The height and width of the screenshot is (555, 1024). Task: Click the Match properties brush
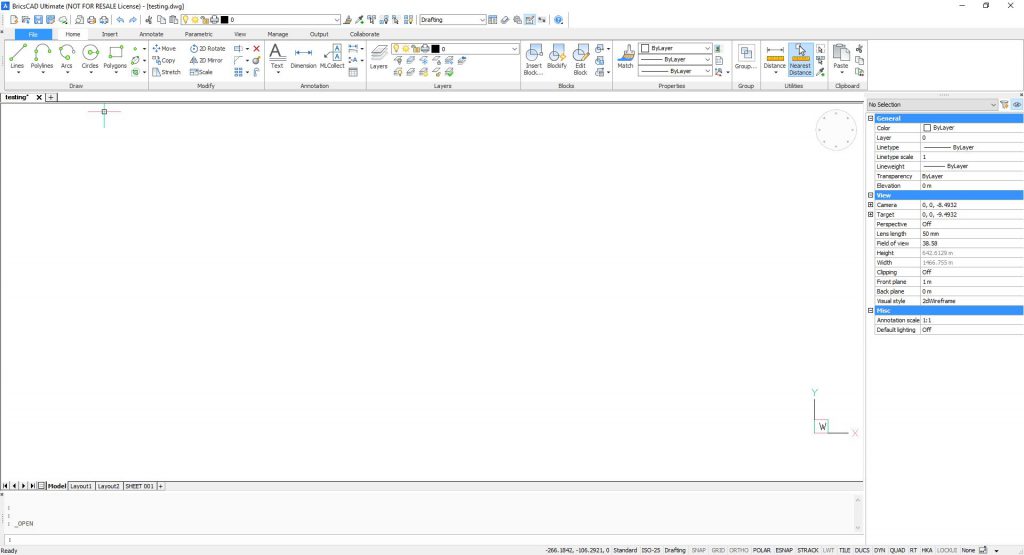pos(626,57)
